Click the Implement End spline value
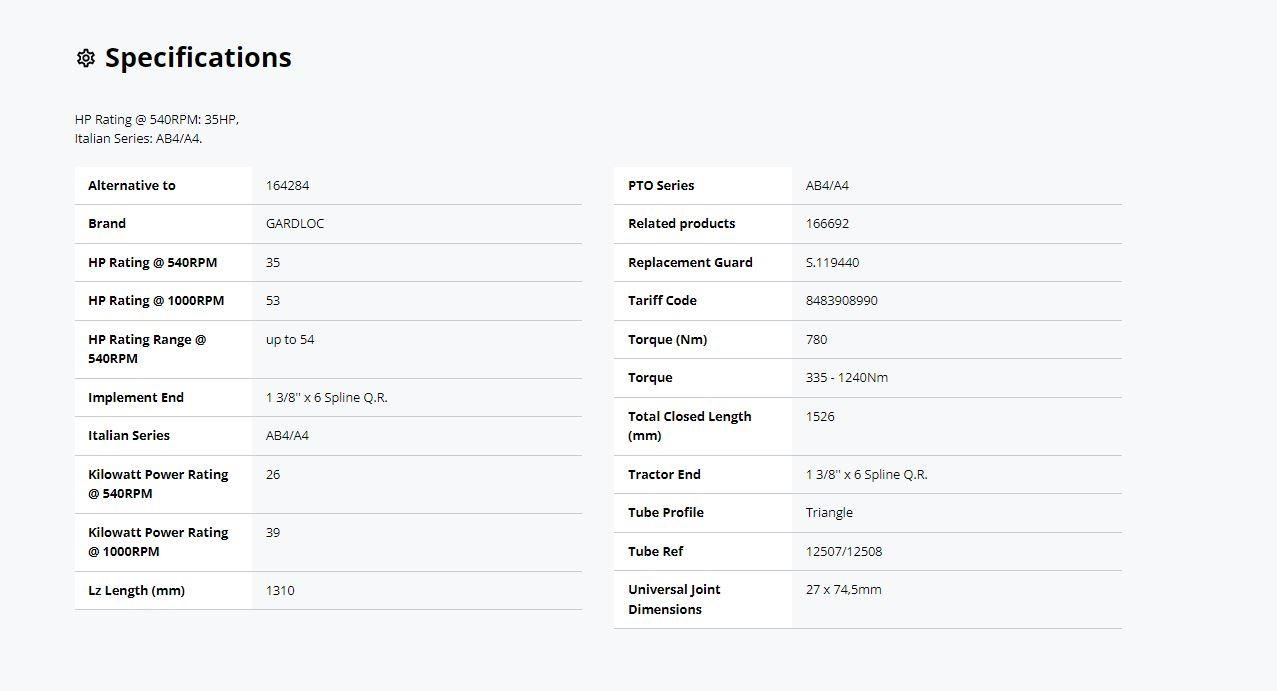This screenshot has height=691, width=1277. 326,398
